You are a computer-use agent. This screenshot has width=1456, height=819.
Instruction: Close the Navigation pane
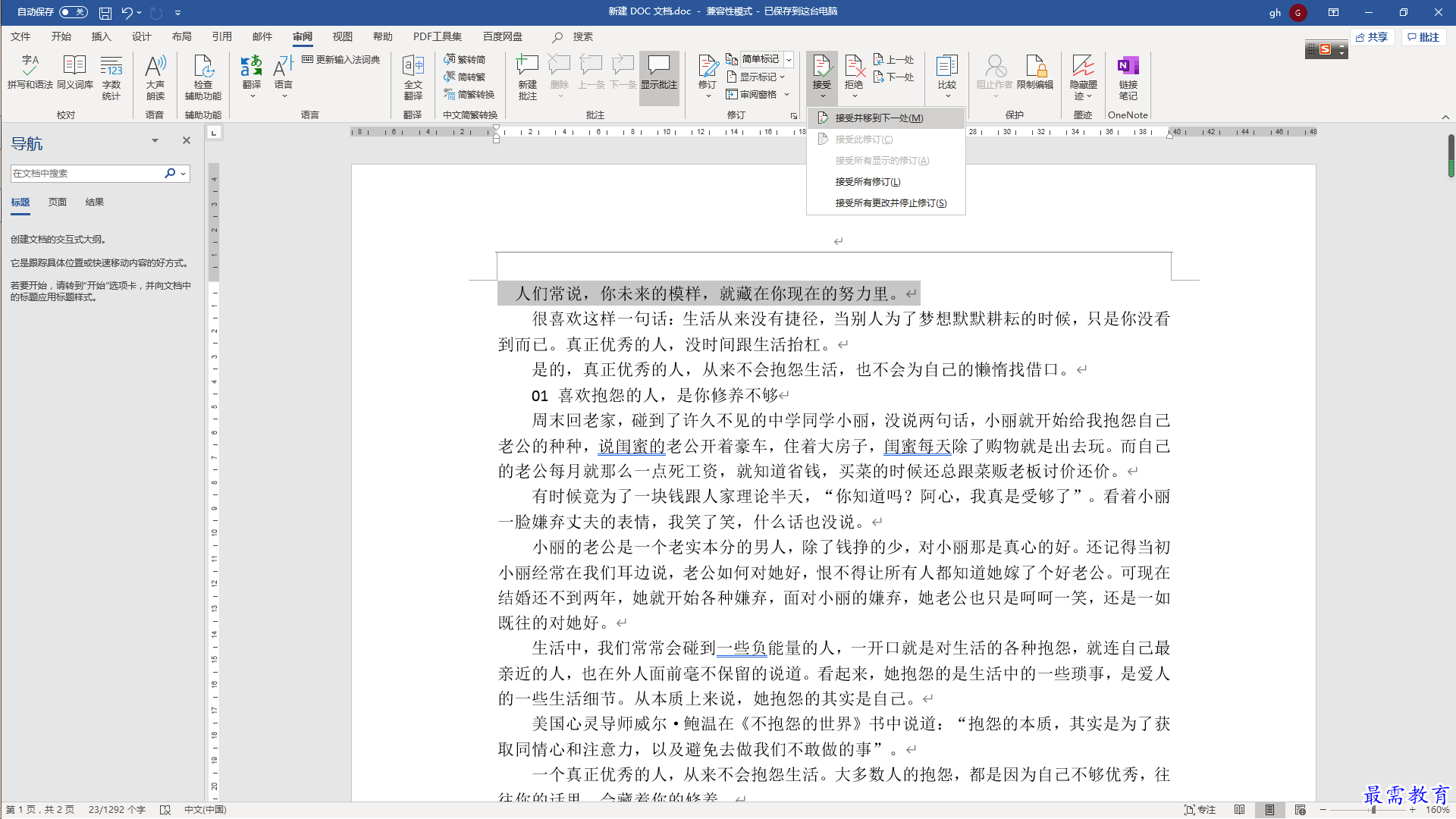[x=187, y=140]
